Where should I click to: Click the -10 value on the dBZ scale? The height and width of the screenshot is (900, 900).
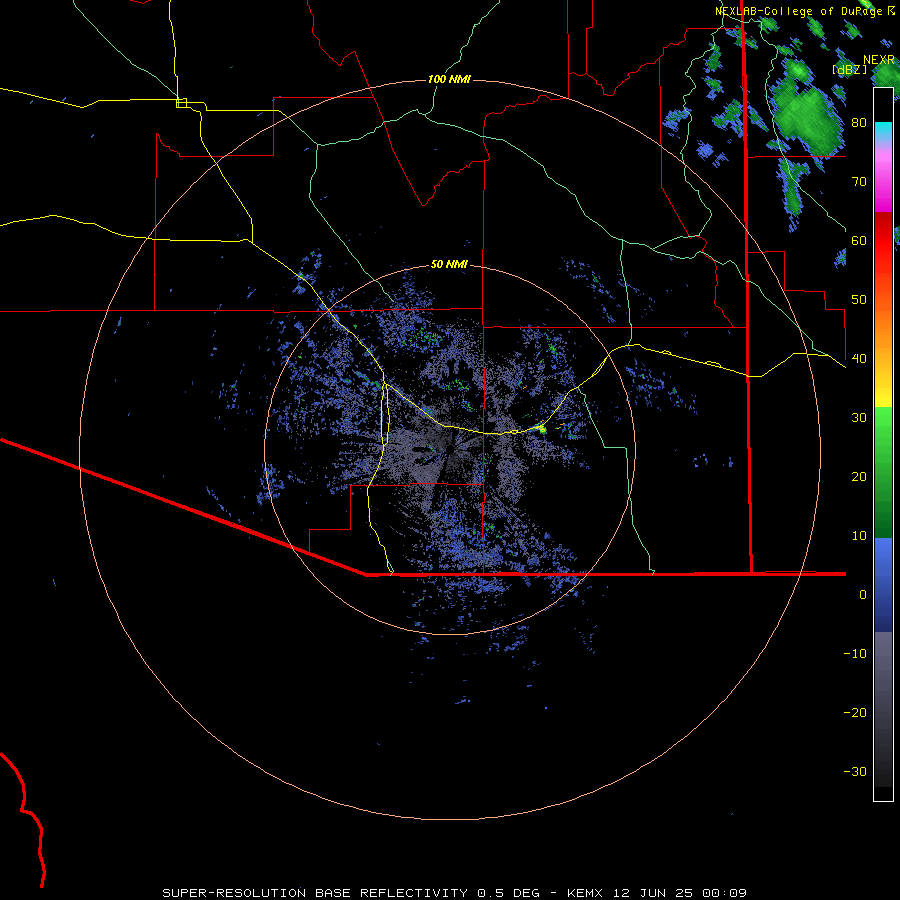[x=855, y=654]
